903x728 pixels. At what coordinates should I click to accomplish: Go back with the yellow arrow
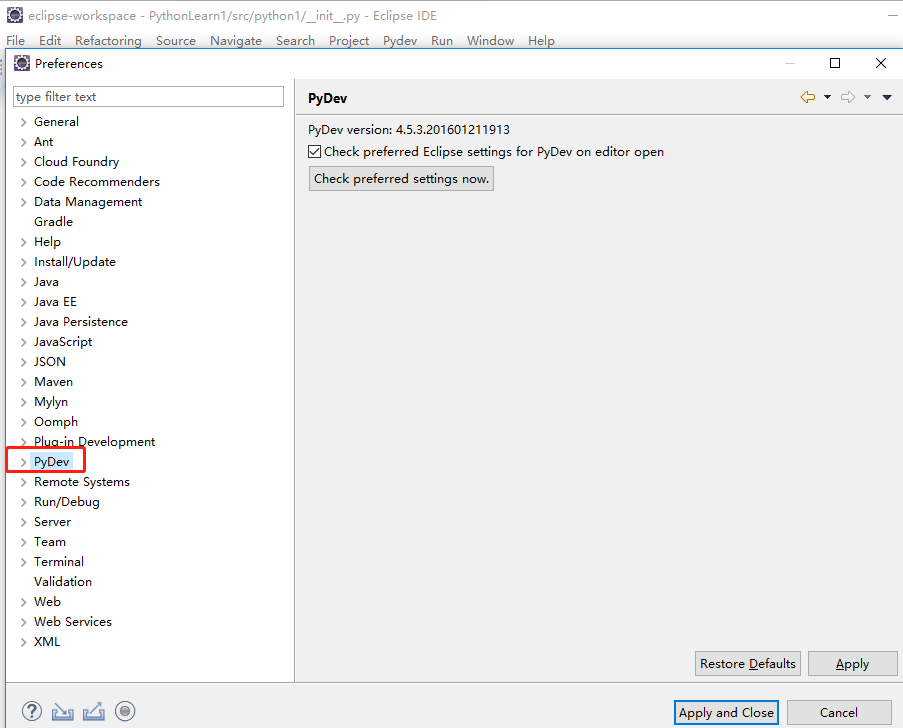point(808,97)
